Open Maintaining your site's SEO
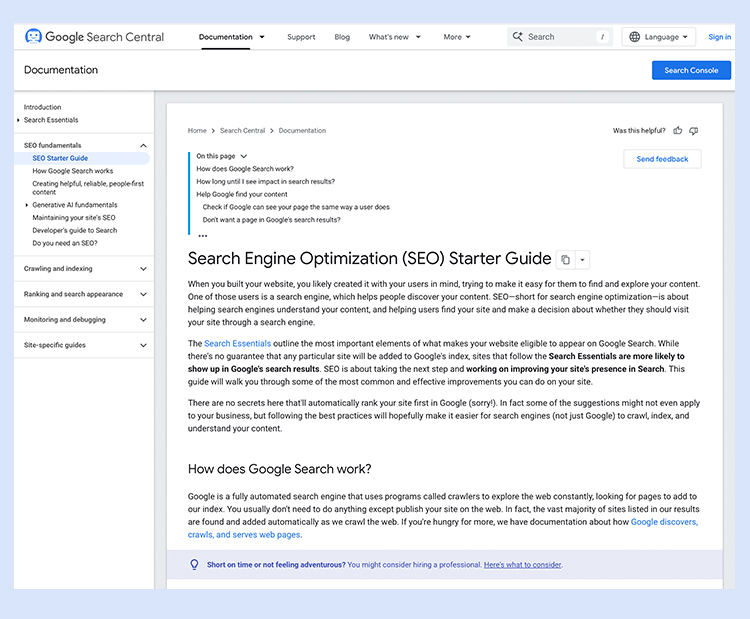 pyautogui.click(x=74, y=218)
